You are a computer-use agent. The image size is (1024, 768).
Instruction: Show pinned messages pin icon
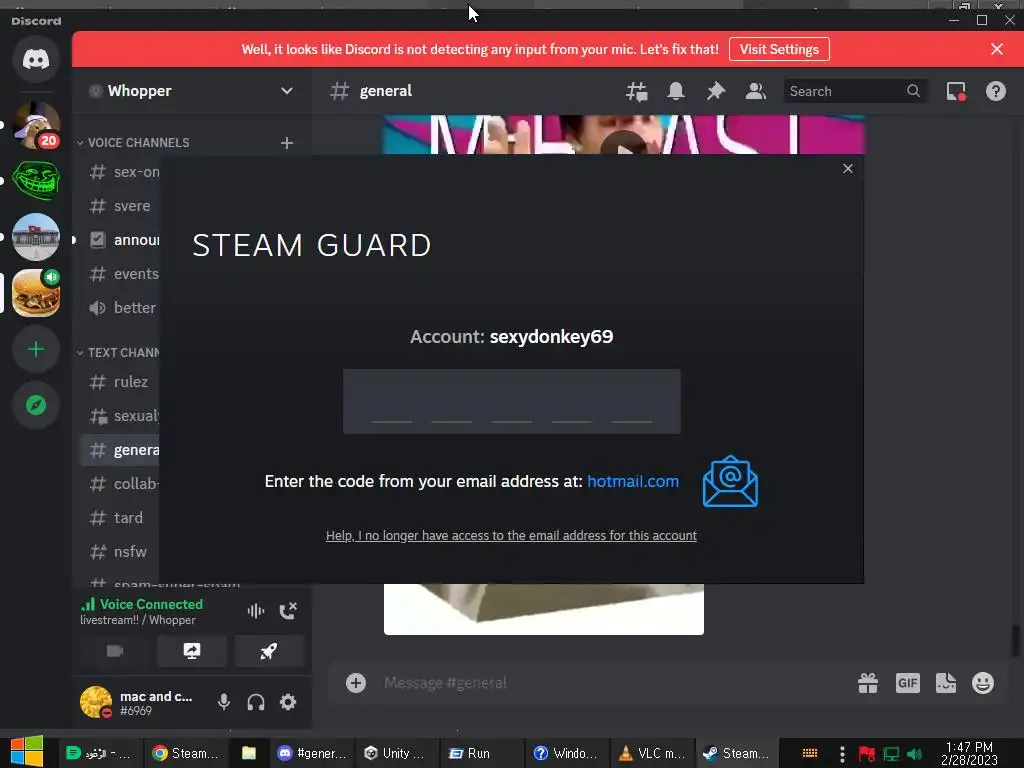coord(716,91)
